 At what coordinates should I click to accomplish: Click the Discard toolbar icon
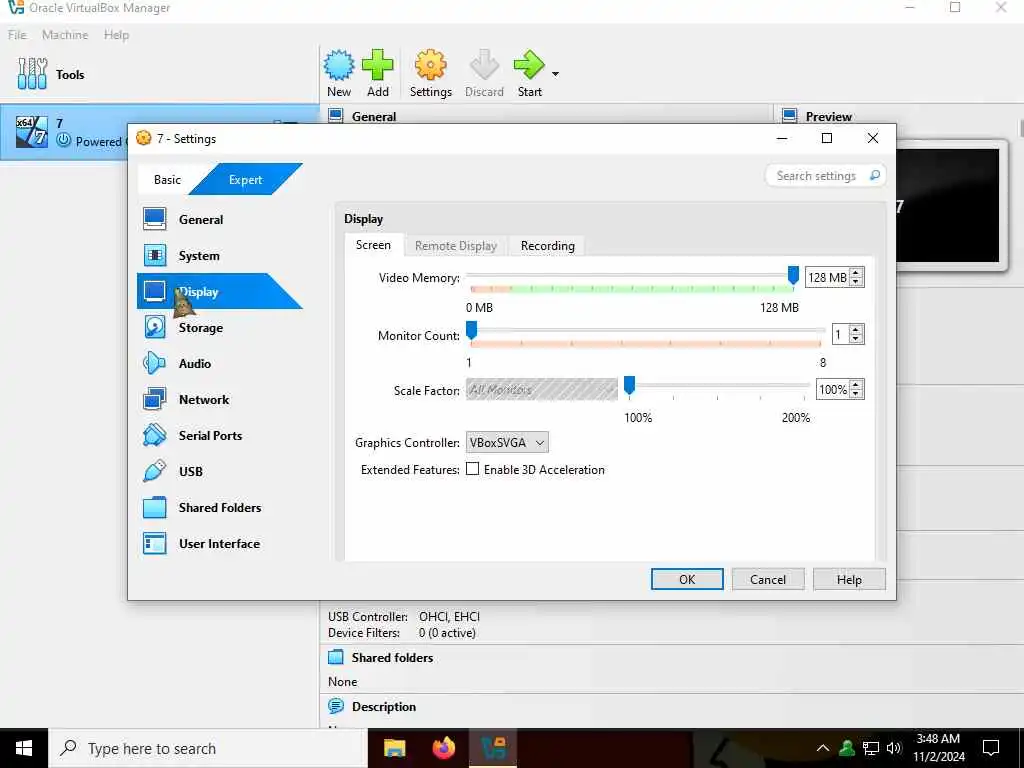(484, 65)
